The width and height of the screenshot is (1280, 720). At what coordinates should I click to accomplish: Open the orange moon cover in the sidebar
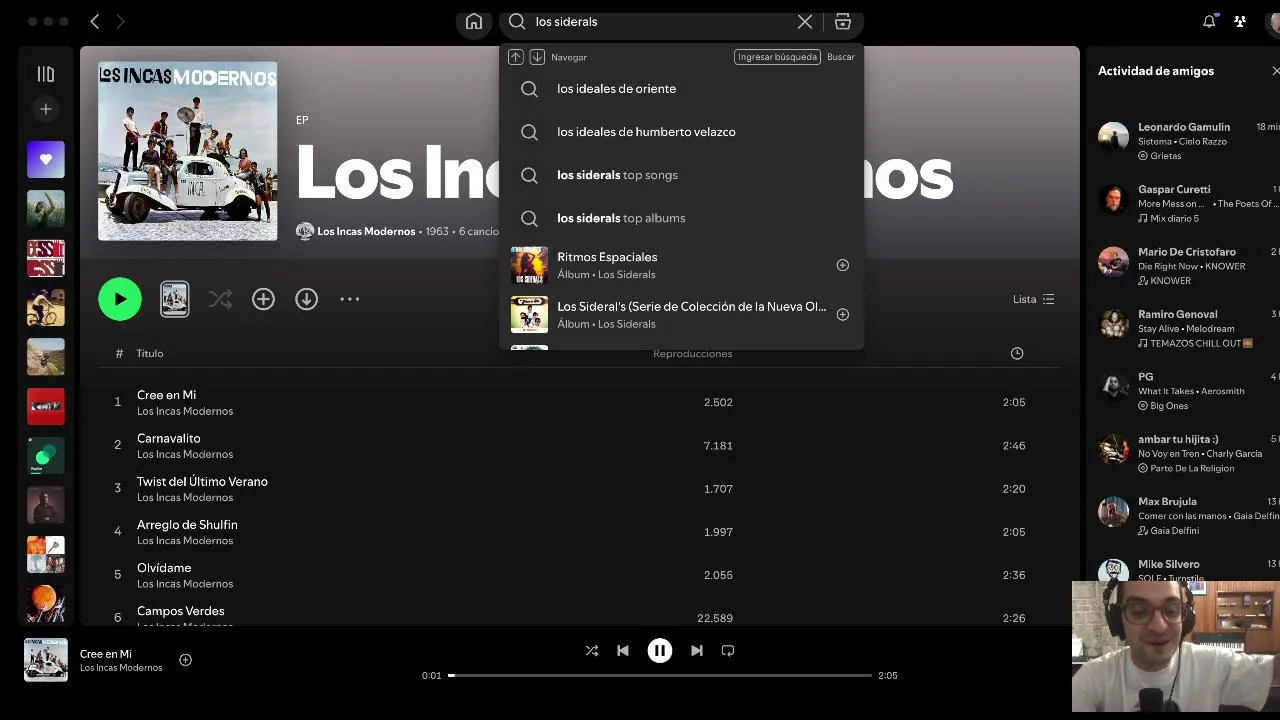[46, 604]
